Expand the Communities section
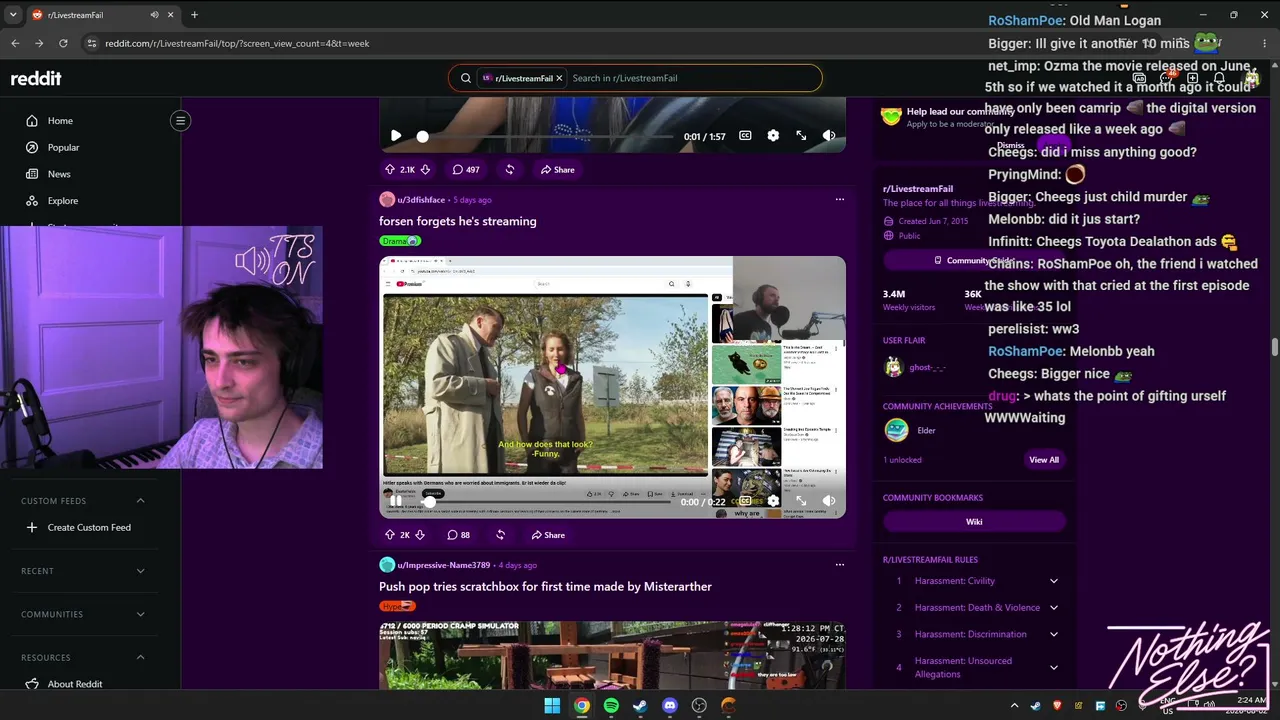 (x=140, y=614)
